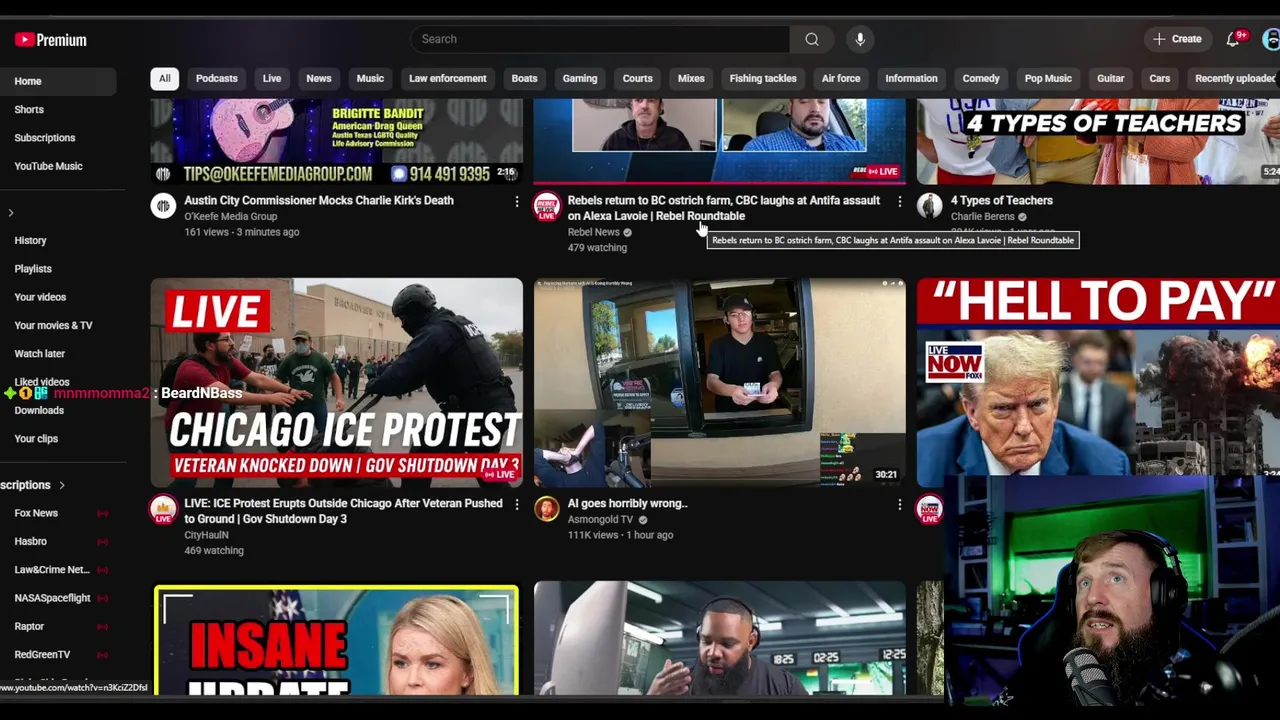Open Charlie Berens channel avatar

coord(930,206)
